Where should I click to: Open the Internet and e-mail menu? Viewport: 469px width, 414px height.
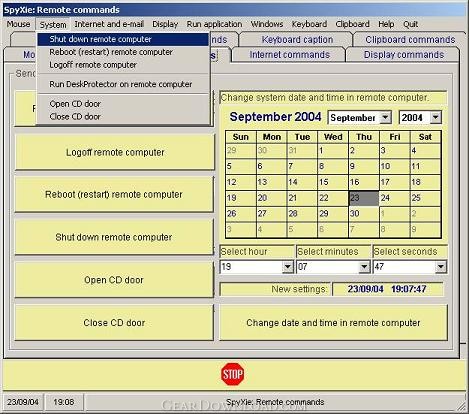[x=109, y=24]
